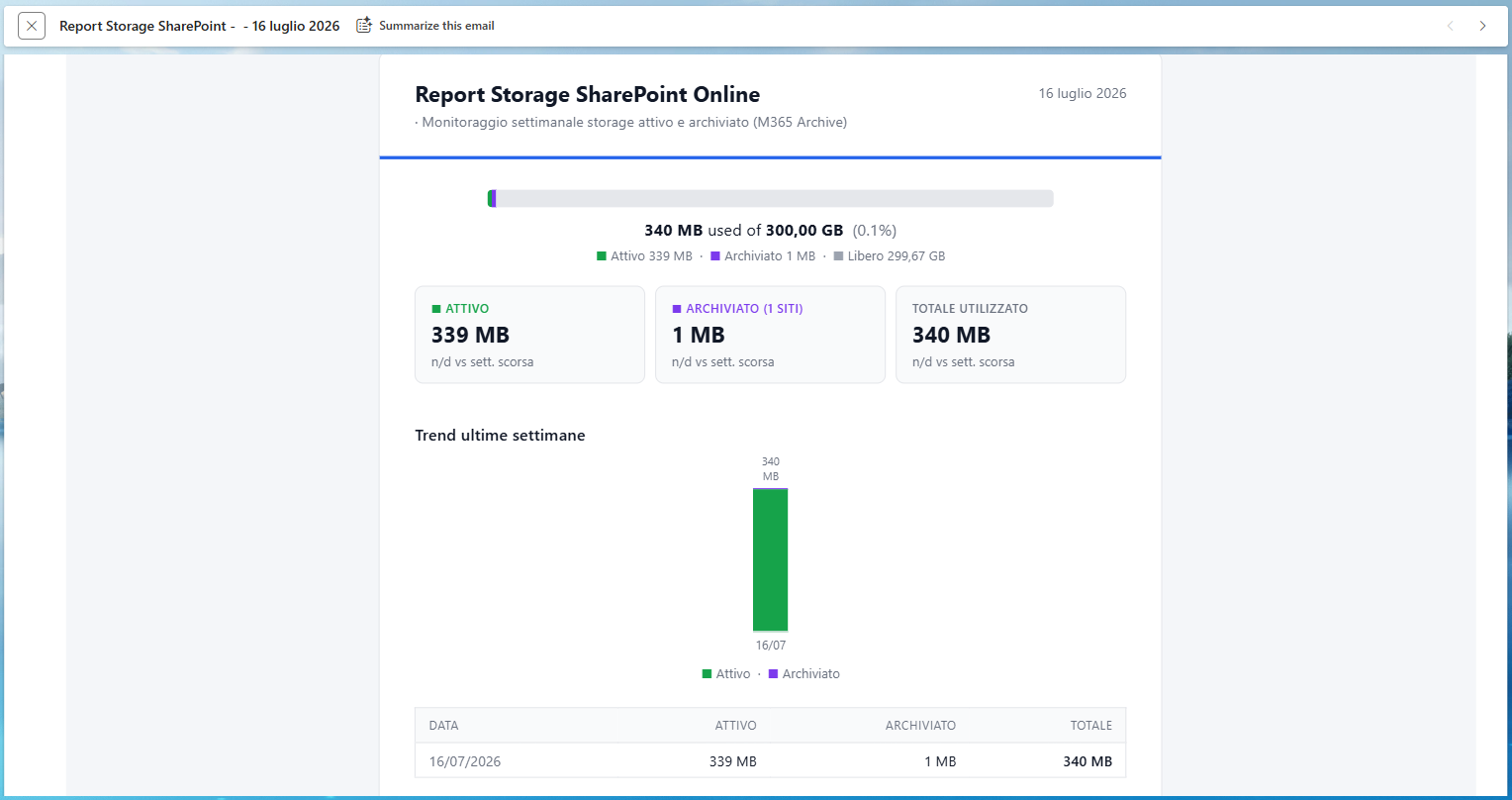
Task: Click the 'ATTIVO' card title
Action: click(x=467, y=309)
